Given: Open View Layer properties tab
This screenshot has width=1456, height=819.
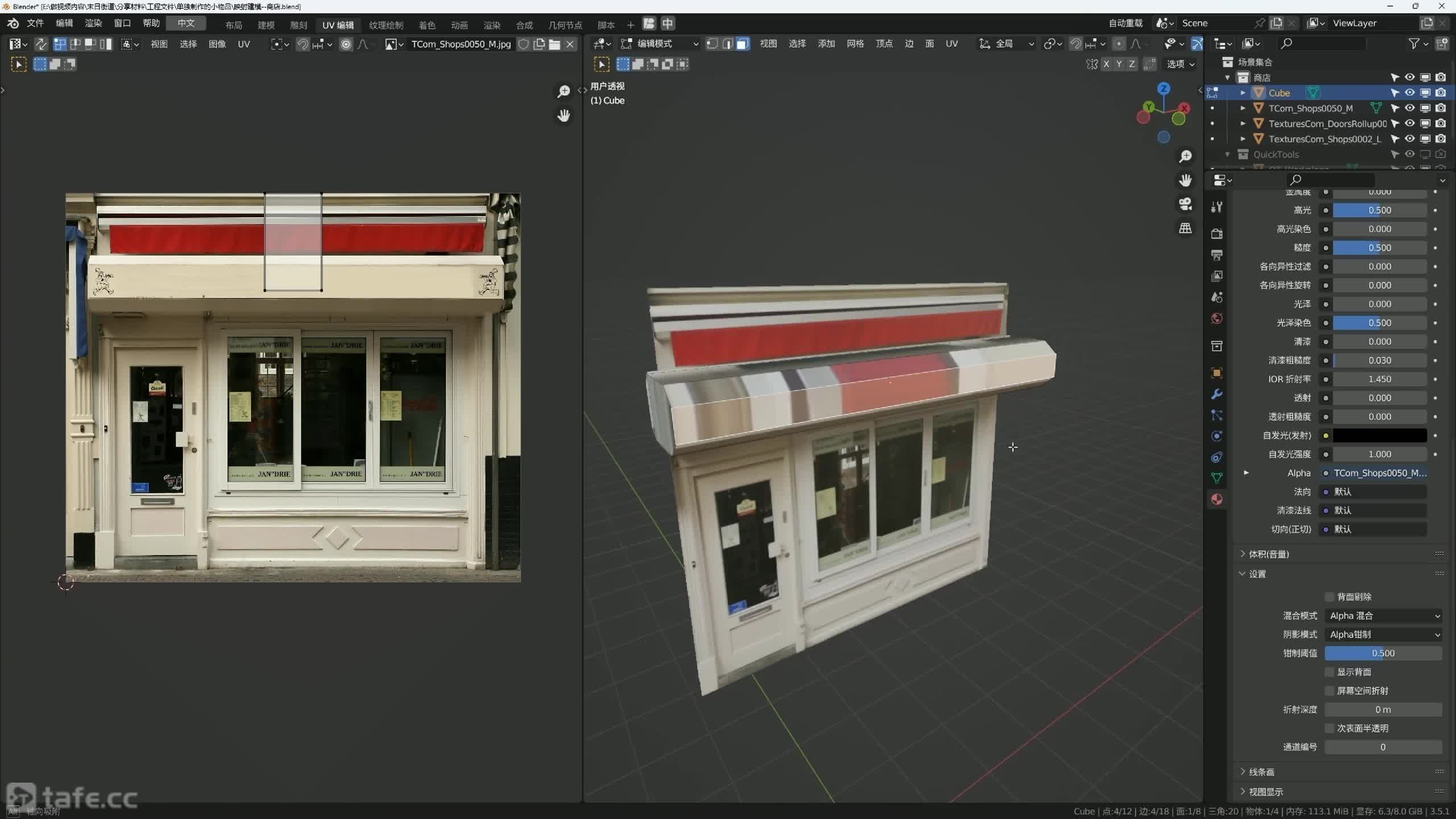Looking at the screenshot, I should point(1217,276).
